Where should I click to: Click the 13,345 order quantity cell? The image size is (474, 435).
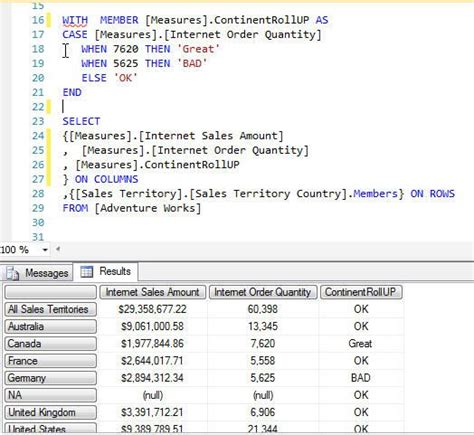(263, 326)
